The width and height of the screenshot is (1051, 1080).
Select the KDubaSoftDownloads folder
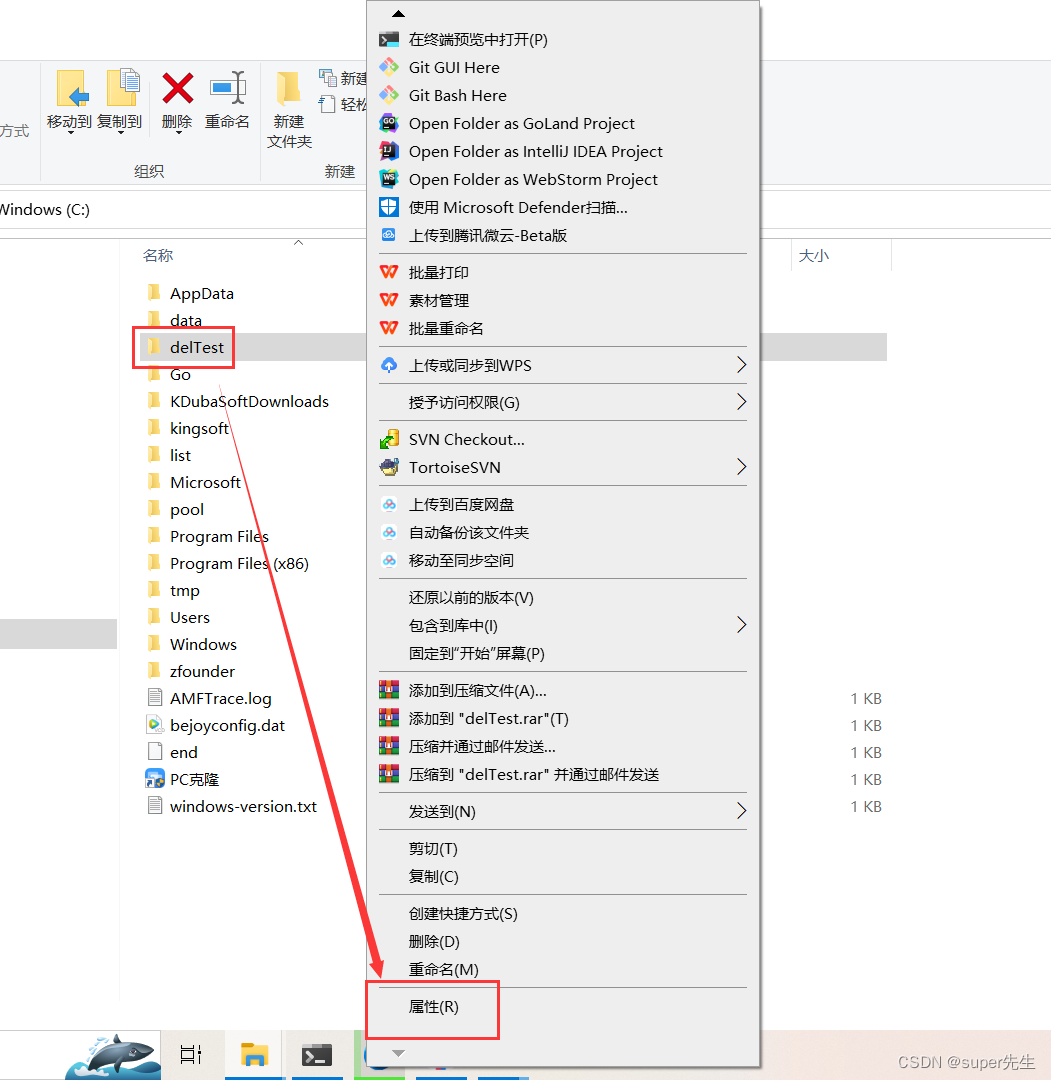point(249,401)
